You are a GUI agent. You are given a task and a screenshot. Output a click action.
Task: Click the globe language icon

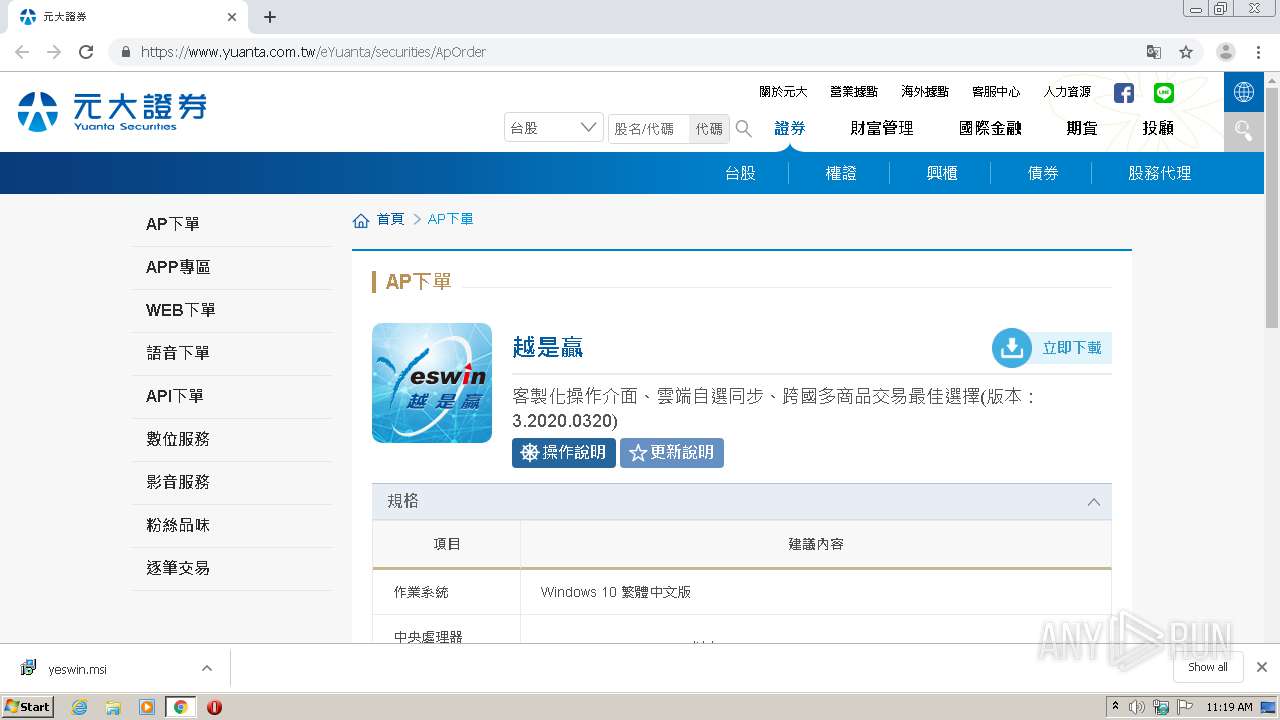[x=1244, y=92]
